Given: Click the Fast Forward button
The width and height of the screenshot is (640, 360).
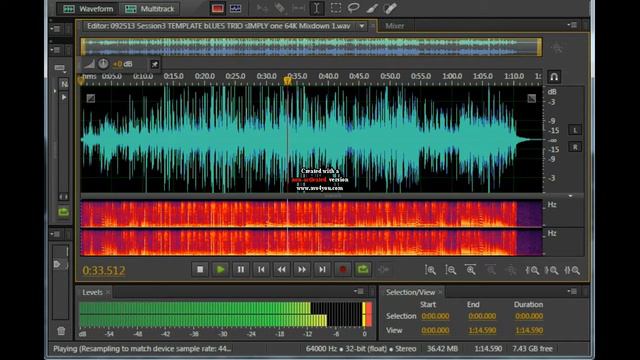Looking at the screenshot, I should point(302,269).
